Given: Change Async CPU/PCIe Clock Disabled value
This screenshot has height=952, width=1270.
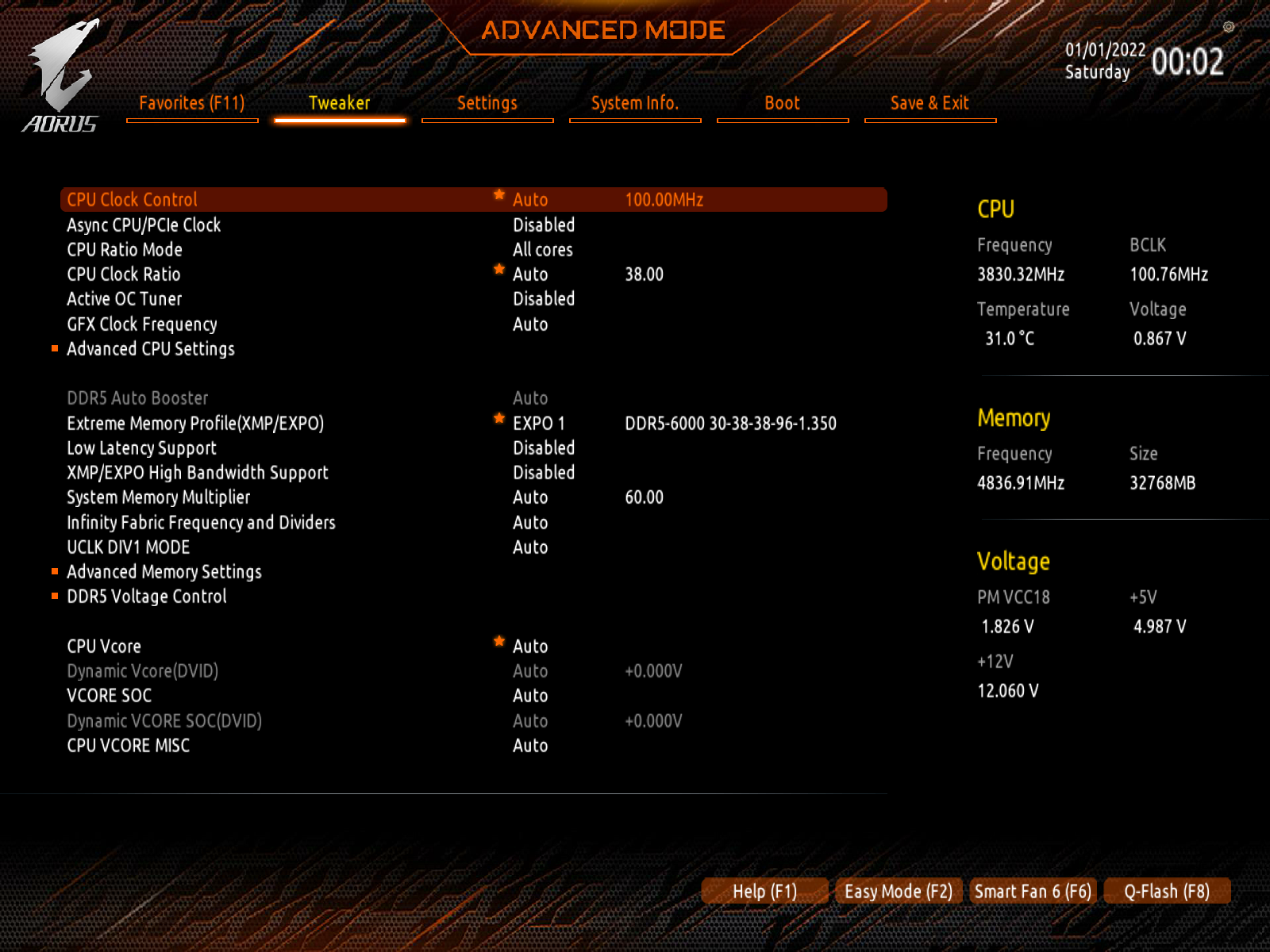Looking at the screenshot, I should coord(544,225).
